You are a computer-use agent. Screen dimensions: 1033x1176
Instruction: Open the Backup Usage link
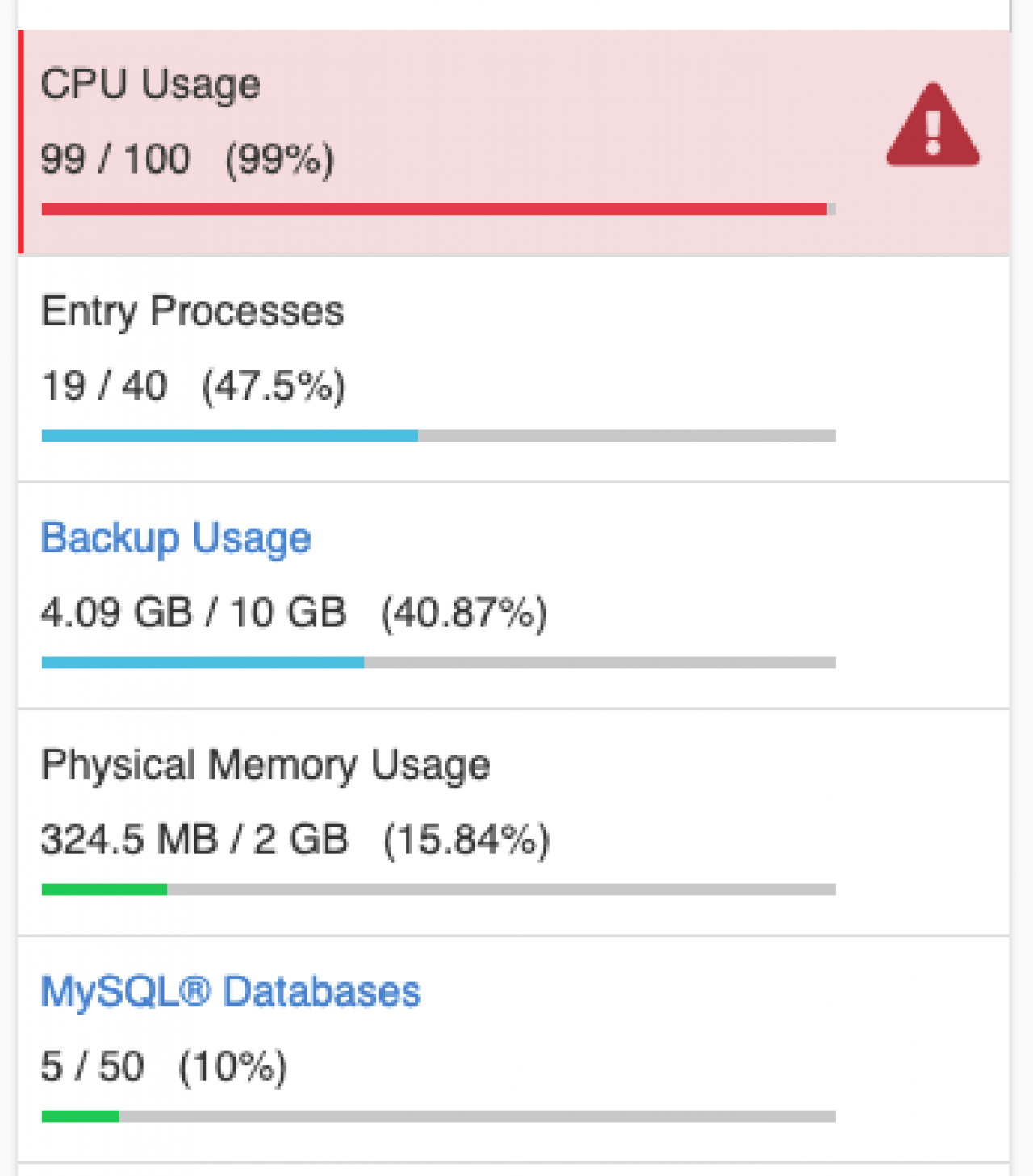pos(176,538)
